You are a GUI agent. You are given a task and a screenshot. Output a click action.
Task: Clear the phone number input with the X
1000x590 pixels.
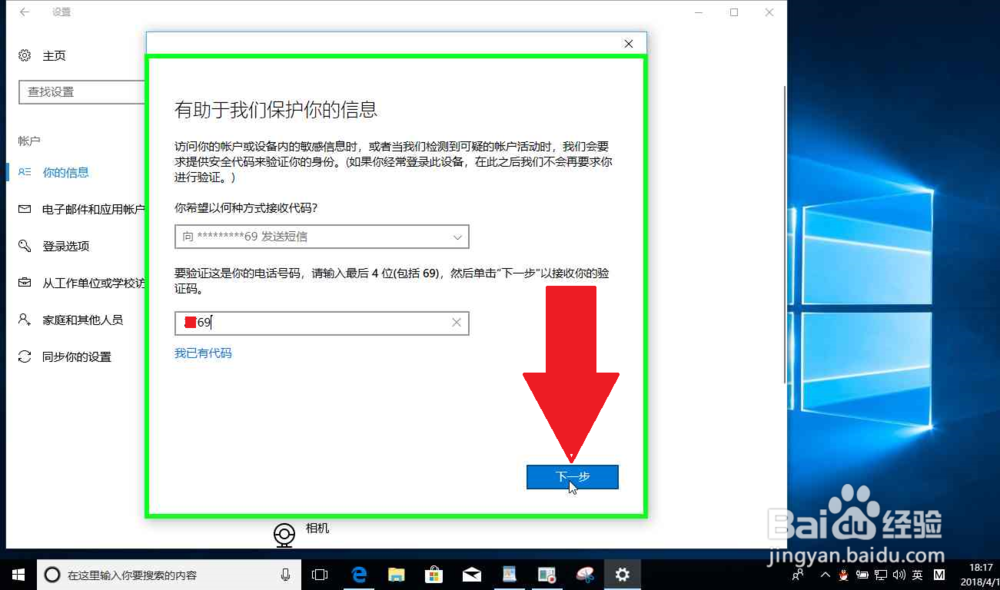pos(457,323)
